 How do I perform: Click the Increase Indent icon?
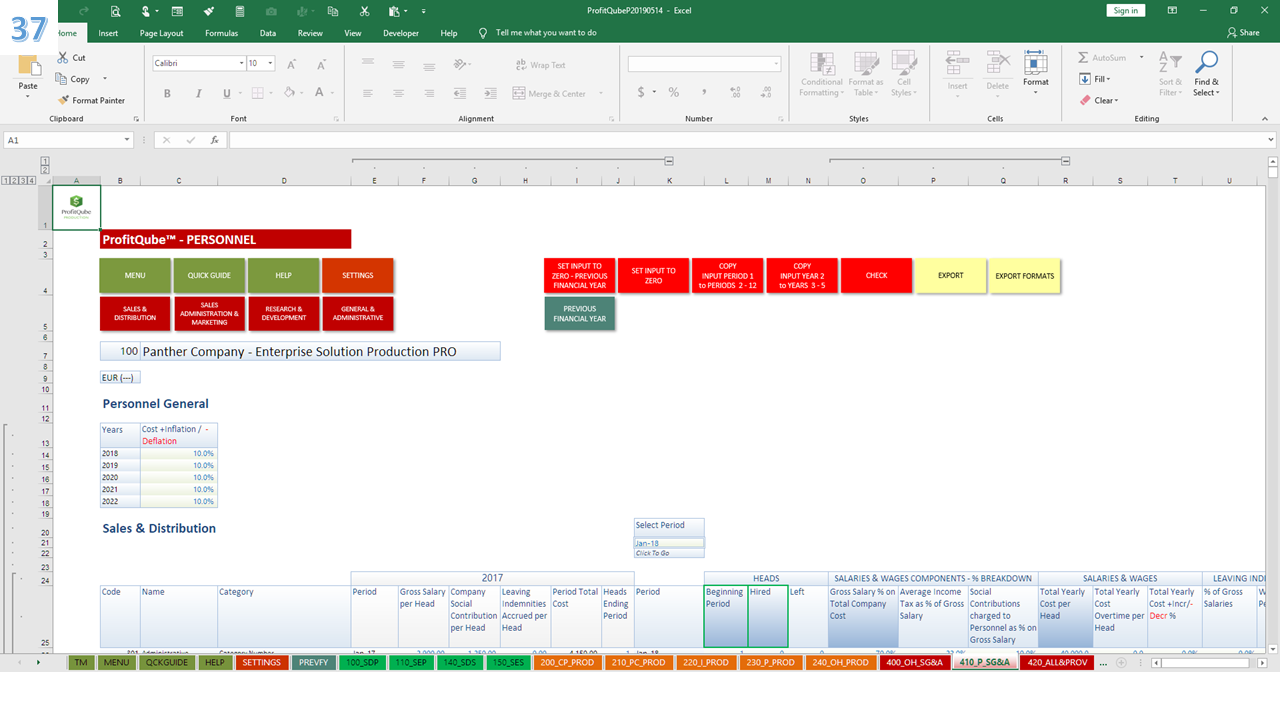pos(488,93)
